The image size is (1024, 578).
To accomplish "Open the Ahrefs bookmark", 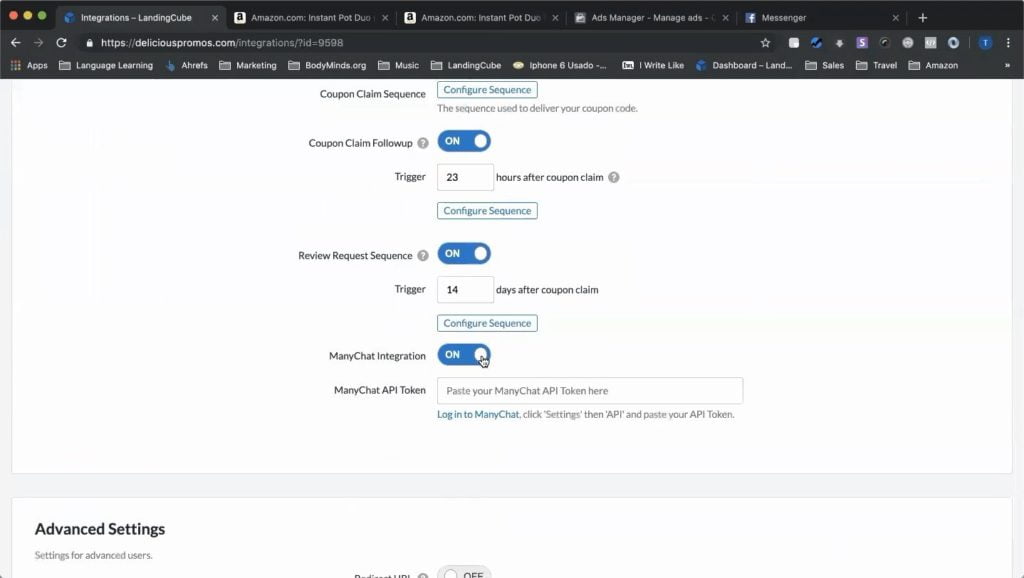I will pos(186,65).
